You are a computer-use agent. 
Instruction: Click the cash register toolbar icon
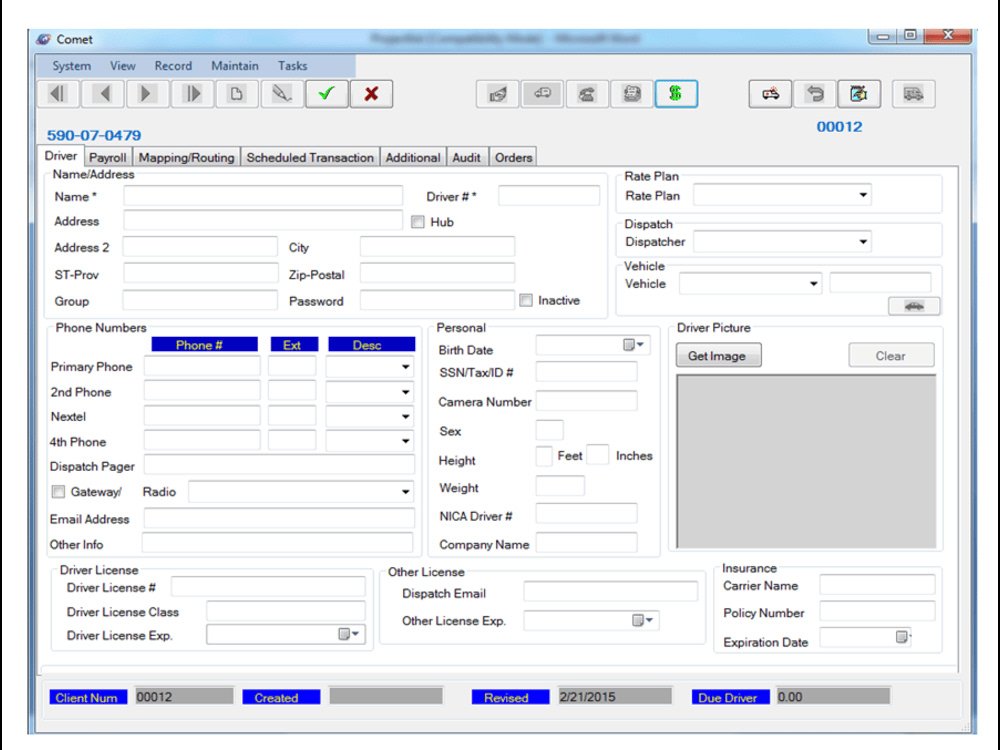tap(631, 94)
